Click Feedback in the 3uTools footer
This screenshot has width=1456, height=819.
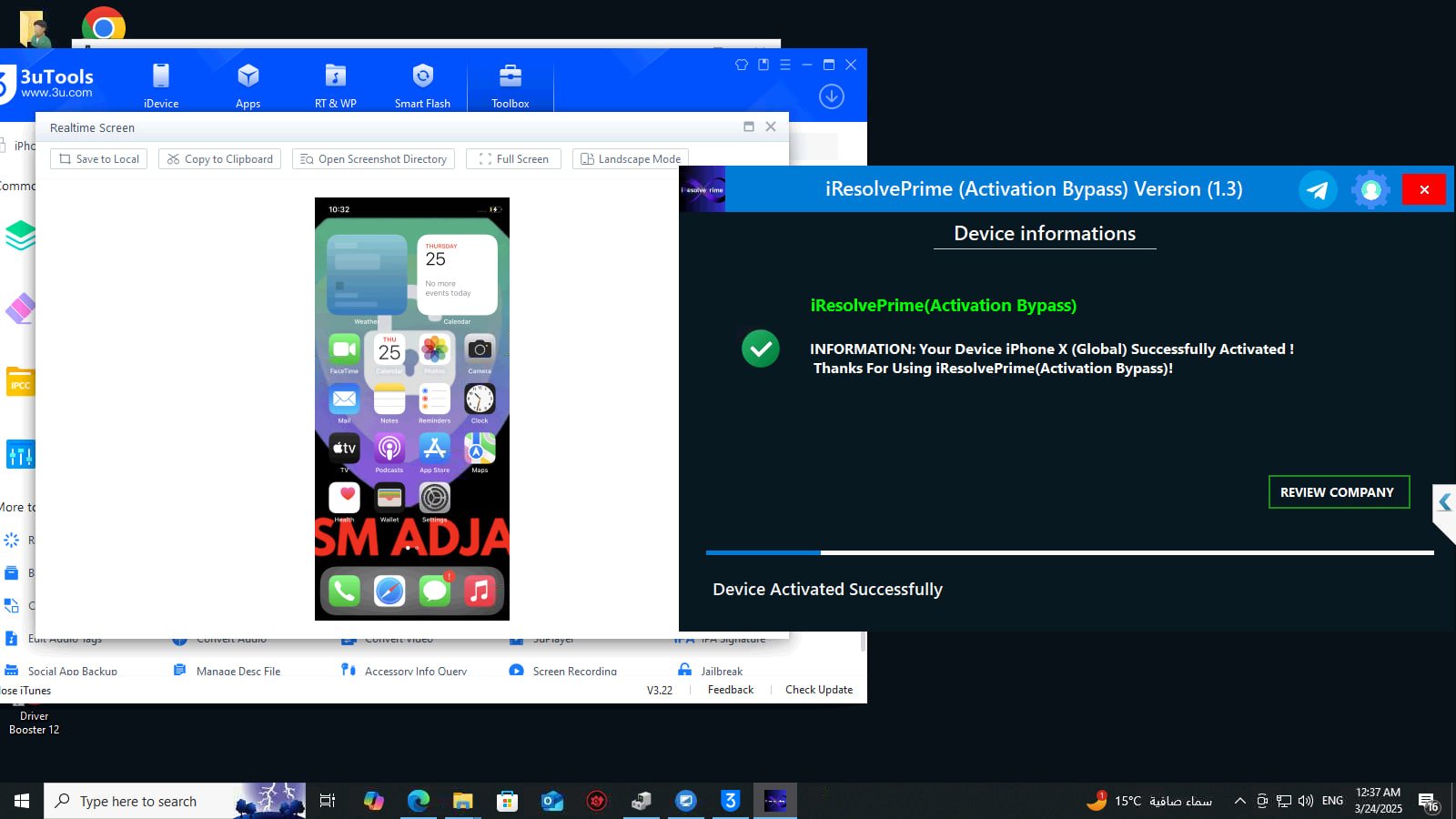point(731,690)
